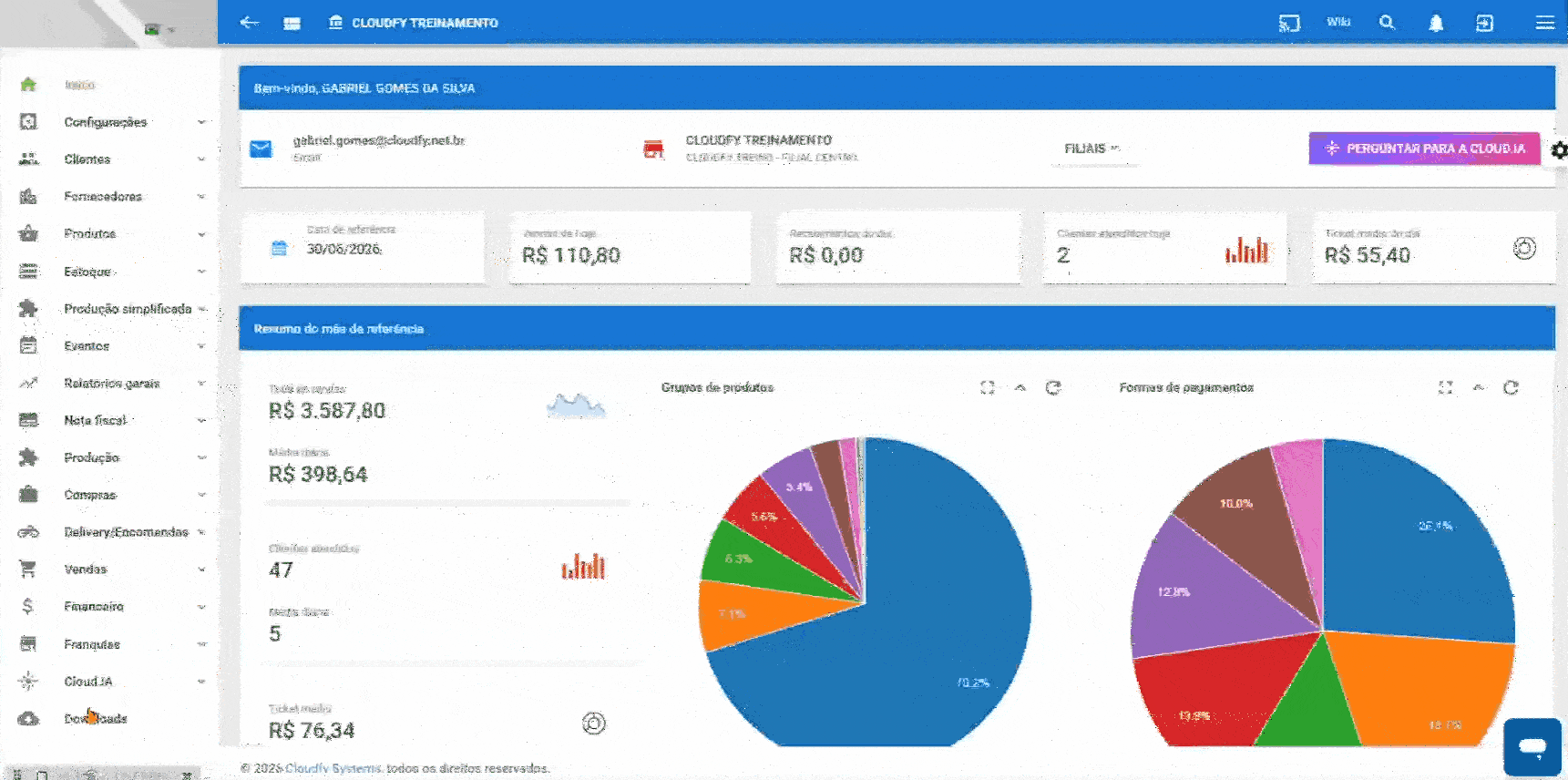The width and height of the screenshot is (1568, 780).
Task: Click the Compras bag icon
Action: [x=28, y=495]
